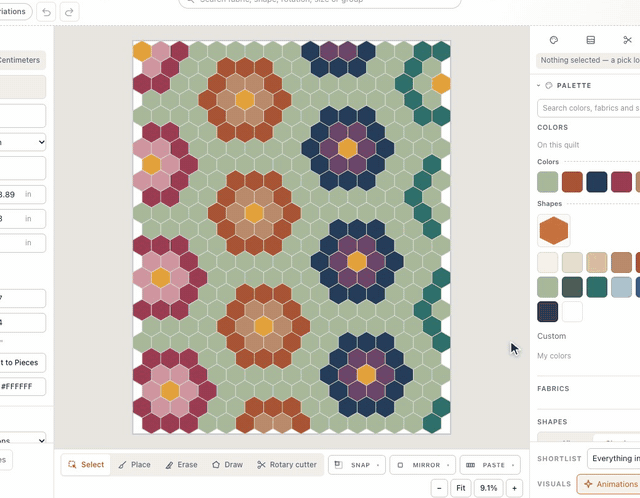Pick the dark slate green swatch
This screenshot has height=498, width=640.
pos(572,287)
